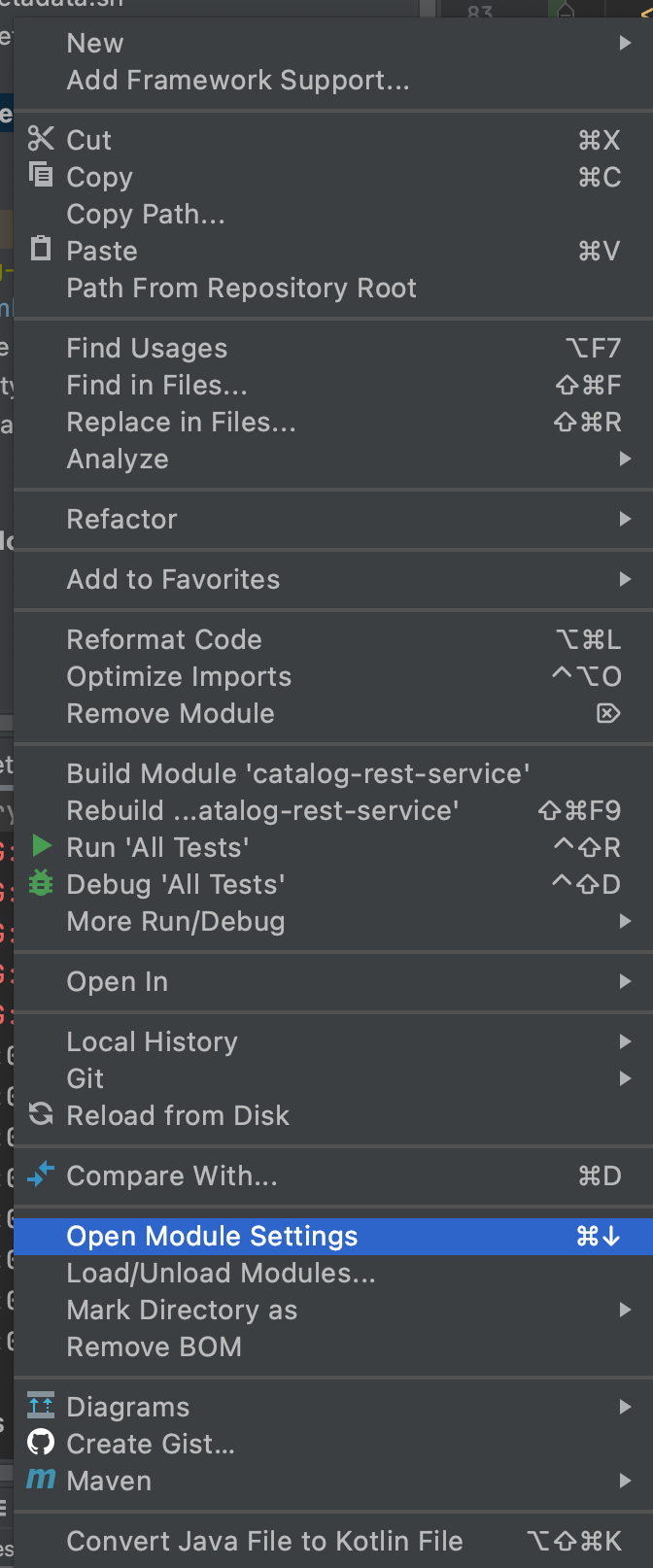Open the Analyze submenu arrow
This screenshot has width=653, height=1568.
click(627, 459)
